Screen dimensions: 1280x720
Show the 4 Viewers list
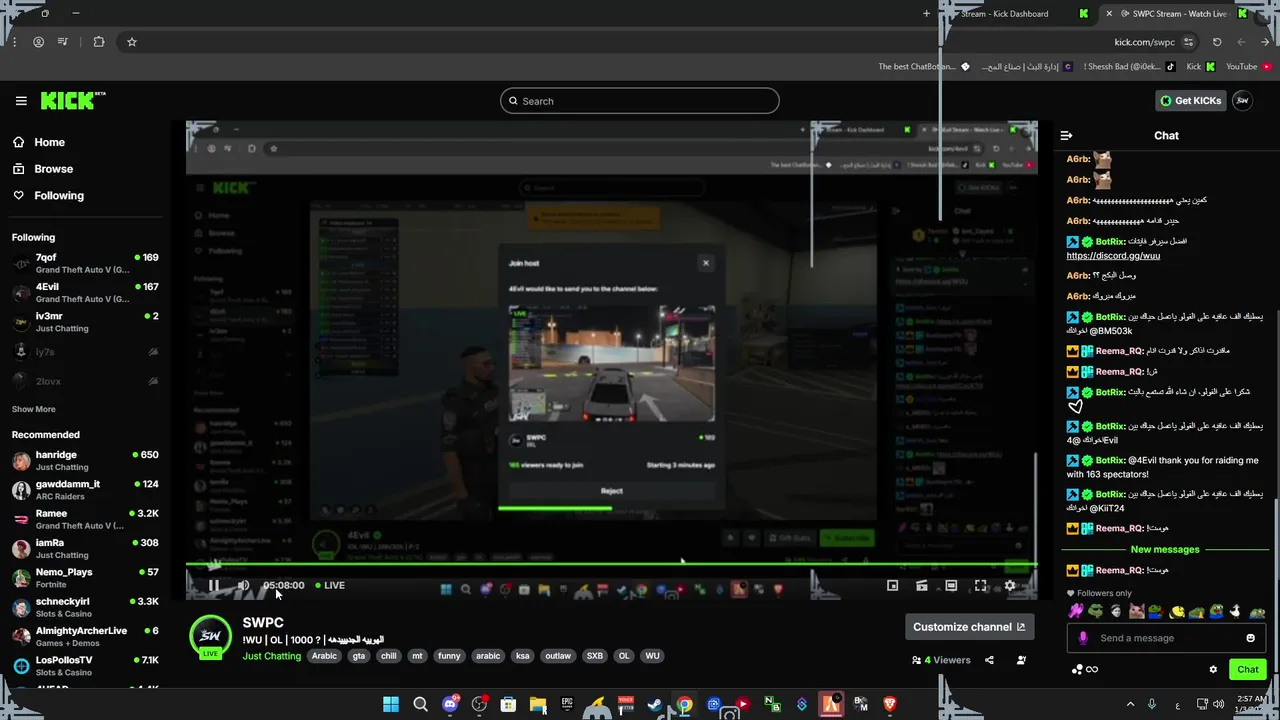tap(941, 660)
